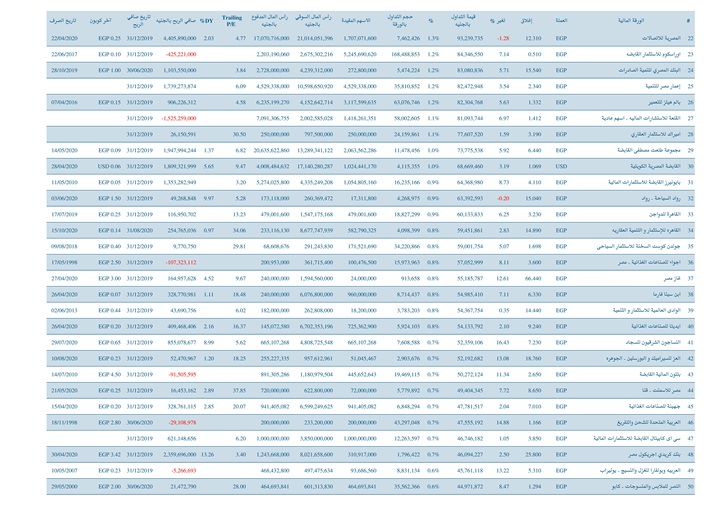
Task: Click the change value '16.43'
Action: tap(503, 343)
